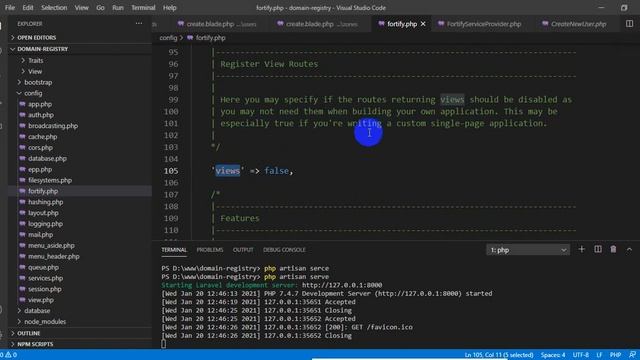Switch to the CreateNewUser.php tab
The height and width of the screenshot is (360, 640).
click(x=575, y=24)
